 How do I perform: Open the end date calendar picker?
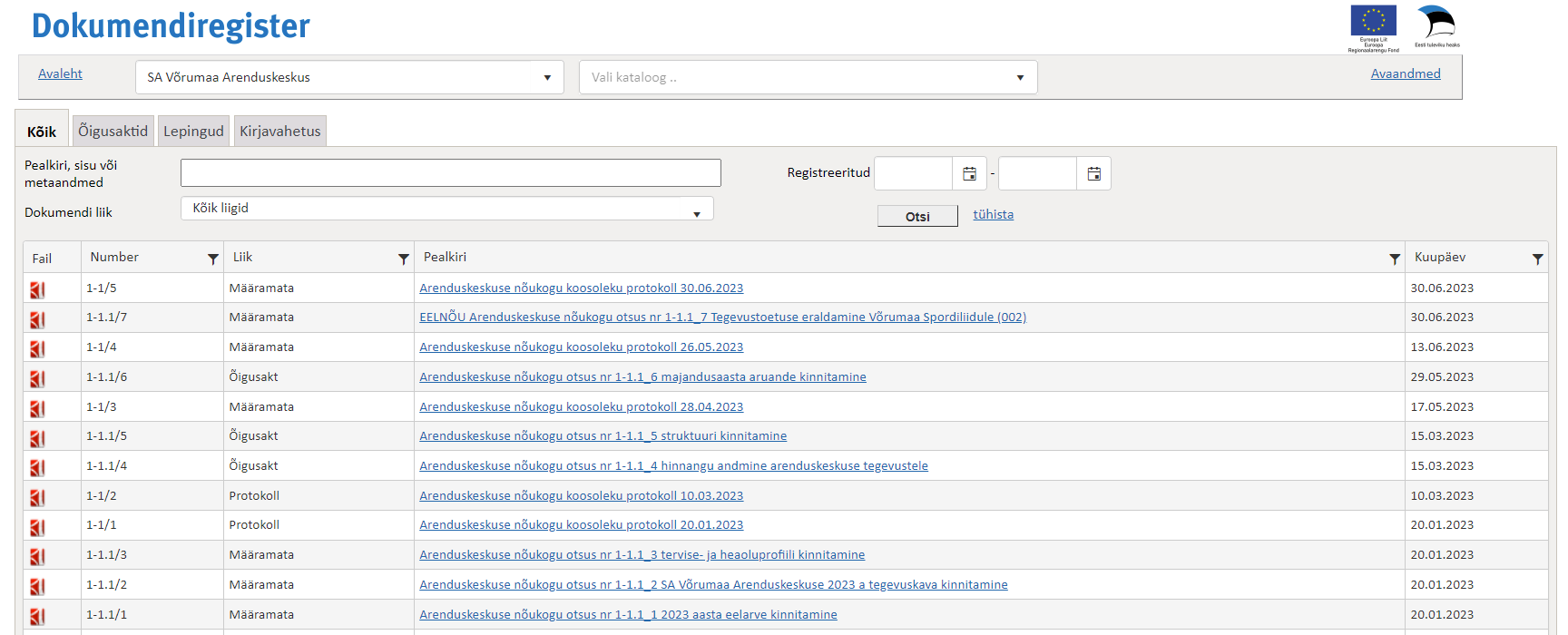click(1093, 173)
